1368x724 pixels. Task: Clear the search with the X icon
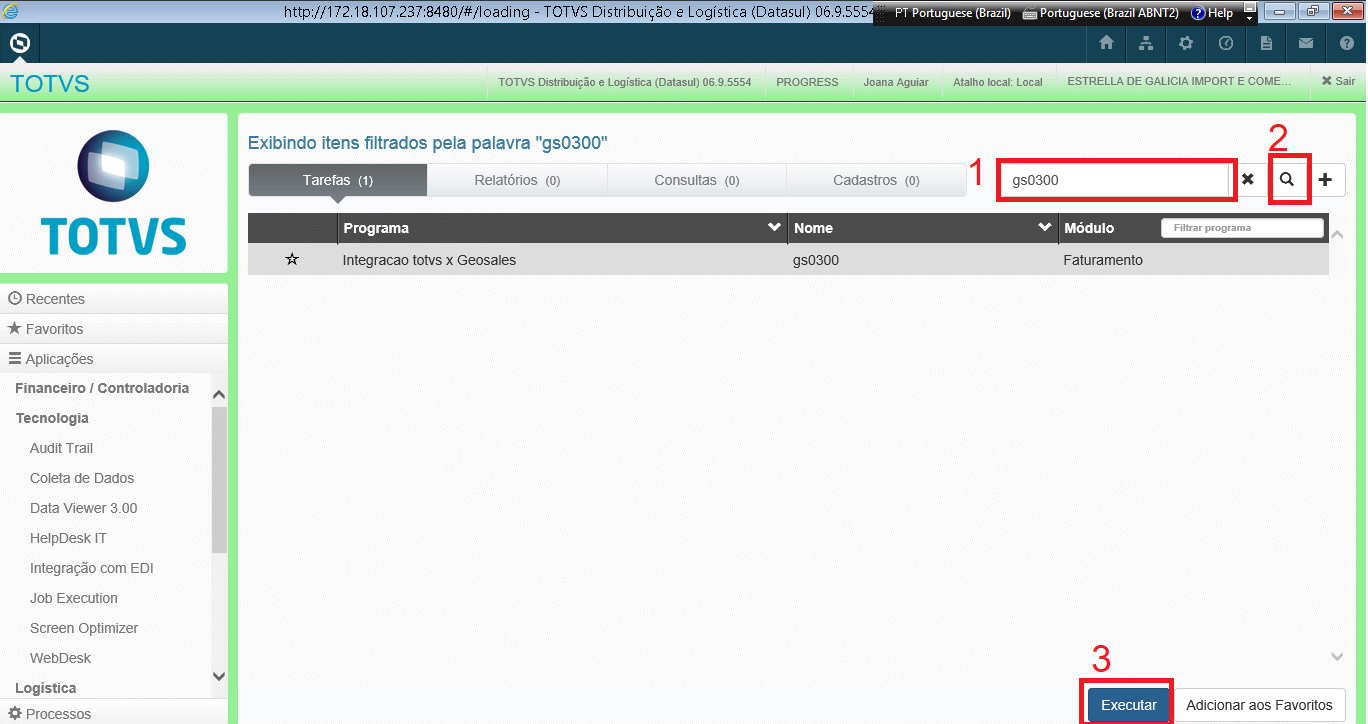(x=1248, y=180)
